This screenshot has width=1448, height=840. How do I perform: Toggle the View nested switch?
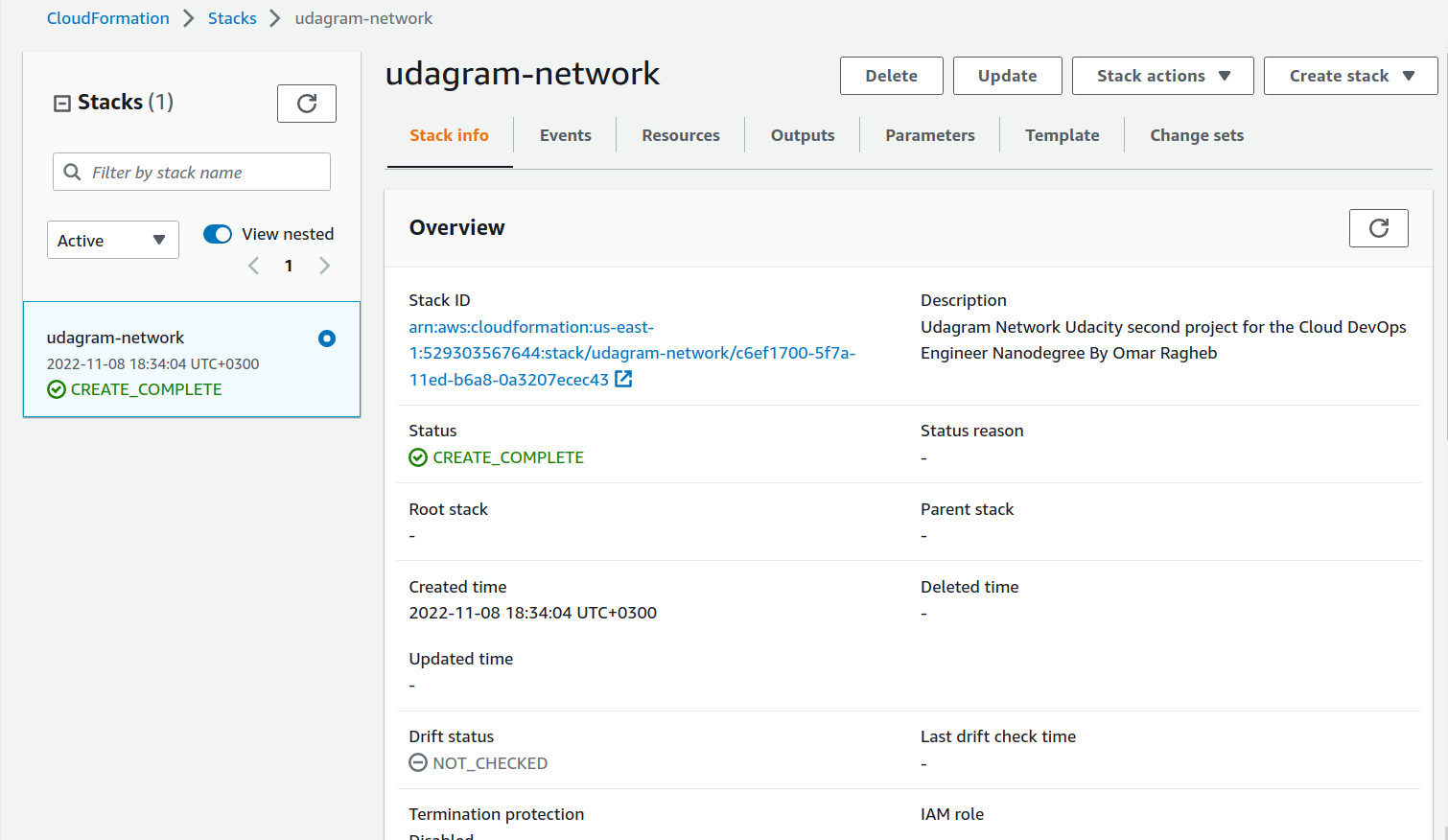(218, 234)
